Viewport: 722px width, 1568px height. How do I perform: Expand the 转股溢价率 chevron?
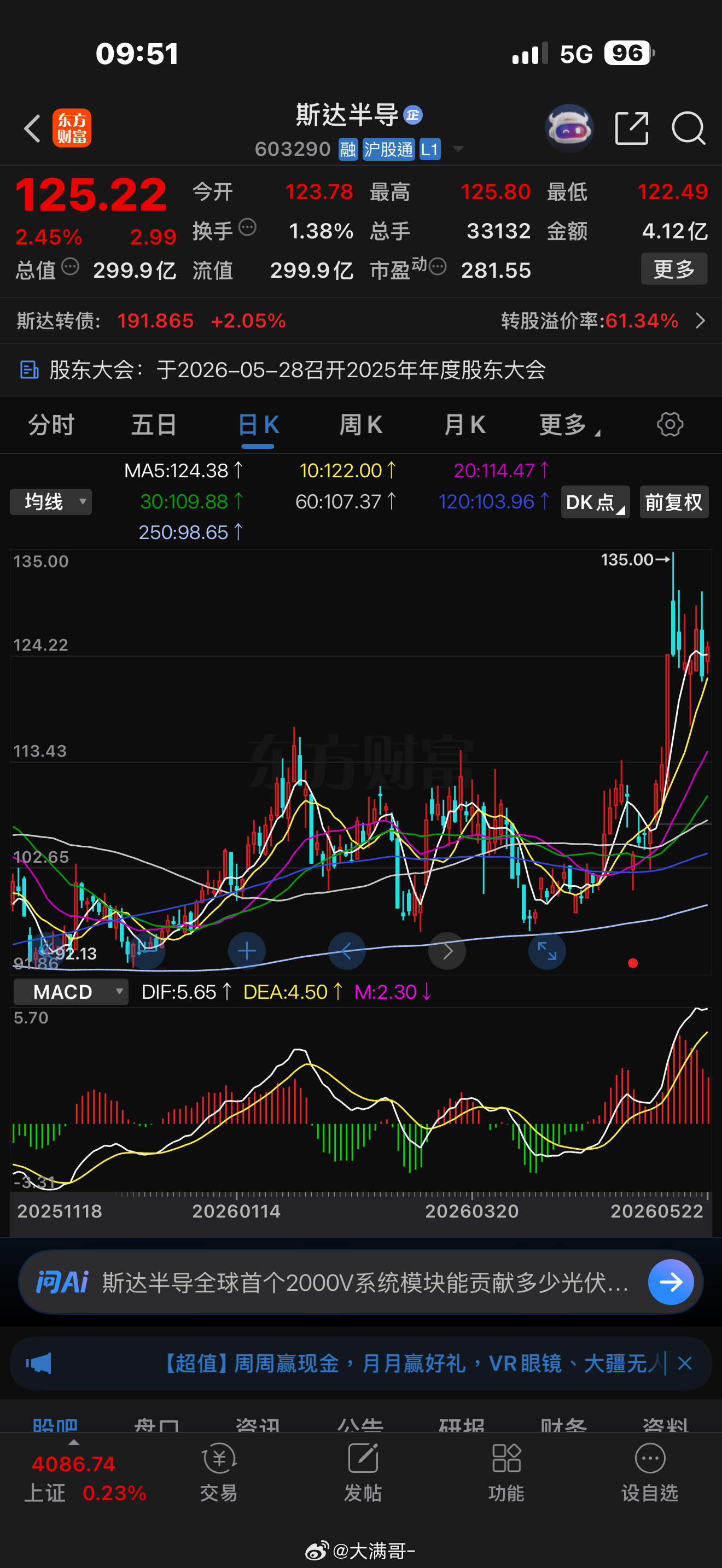tap(701, 321)
